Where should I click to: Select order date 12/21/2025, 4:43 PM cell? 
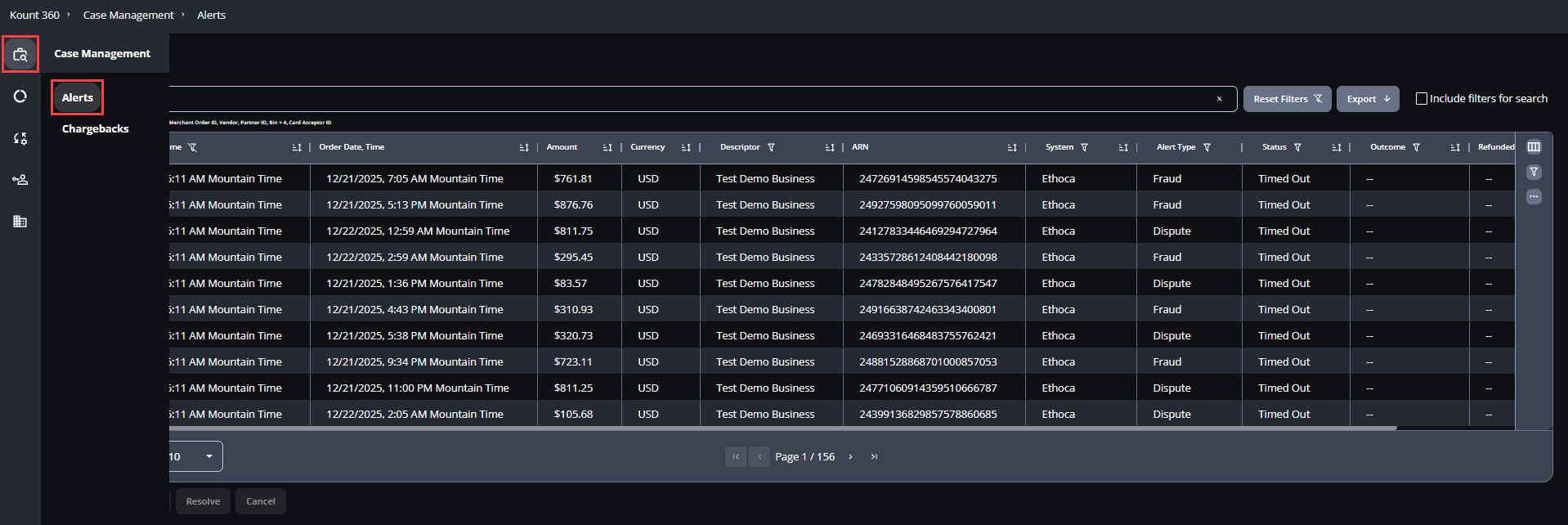pos(414,310)
